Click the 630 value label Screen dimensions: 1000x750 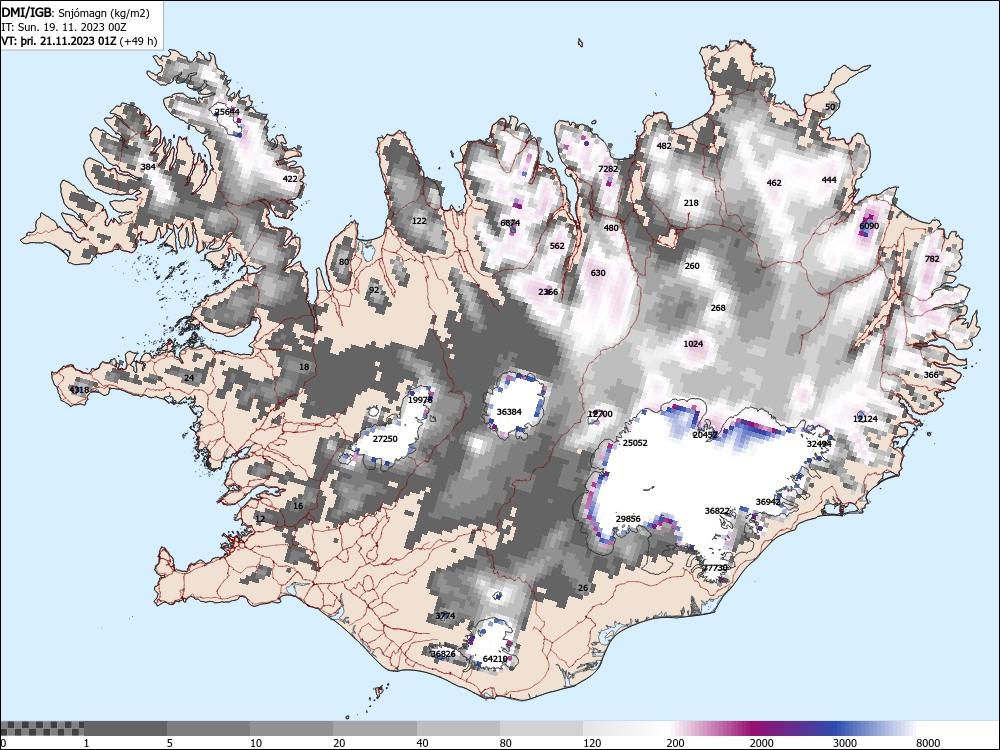point(598,272)
